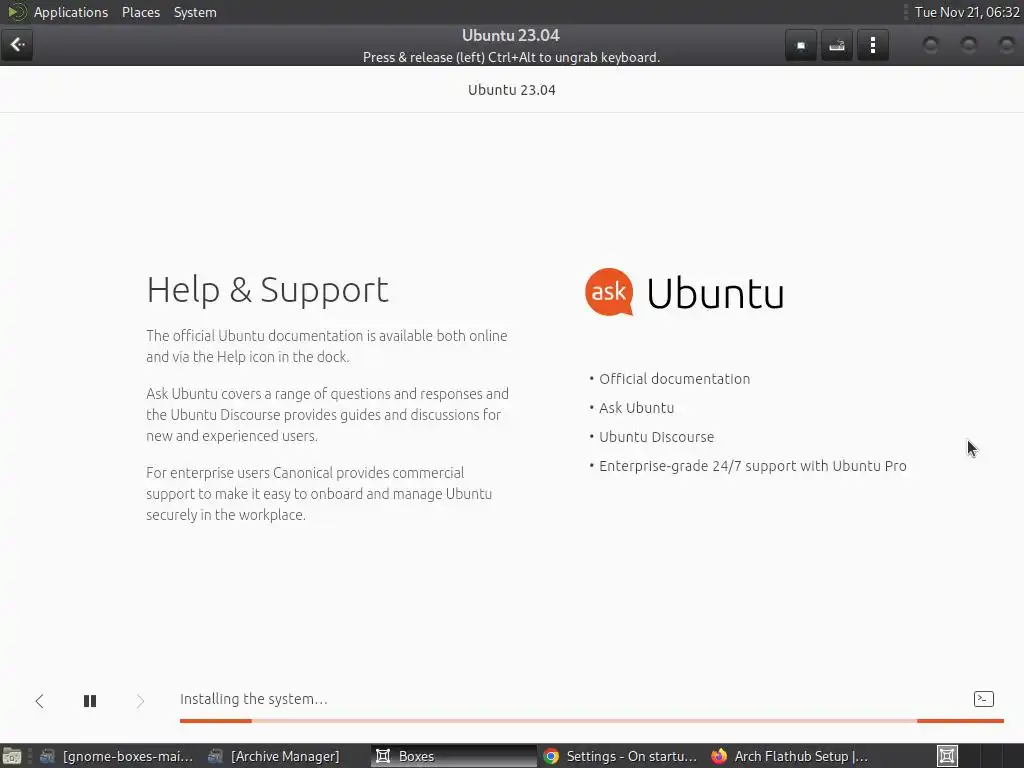
Task: Open the three-dot Boxes actions menu
Action: [872, 45]
